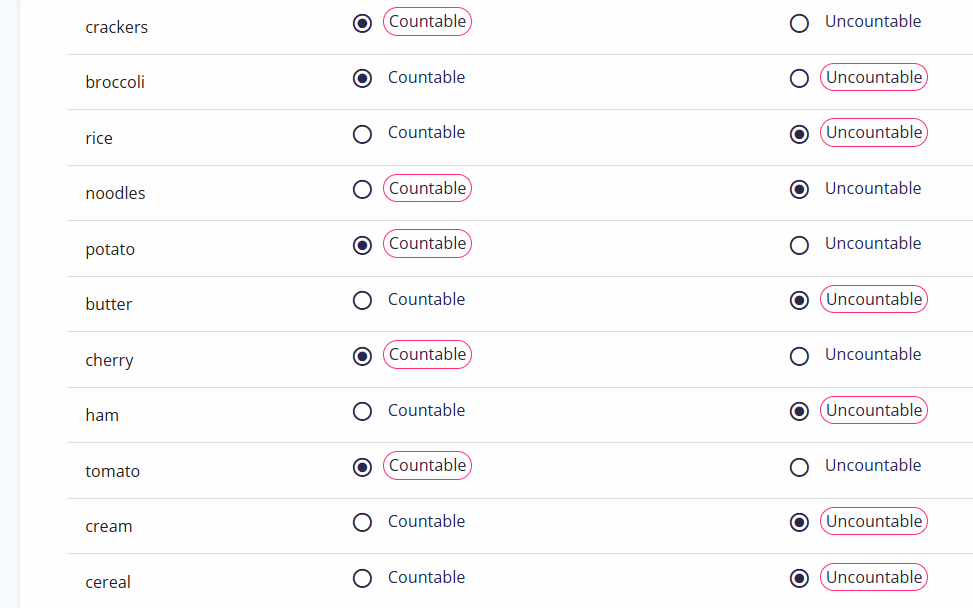This screenshot has height=608, width=973.
Task: Choose Countable radio for cream
Action: point(362,523)
